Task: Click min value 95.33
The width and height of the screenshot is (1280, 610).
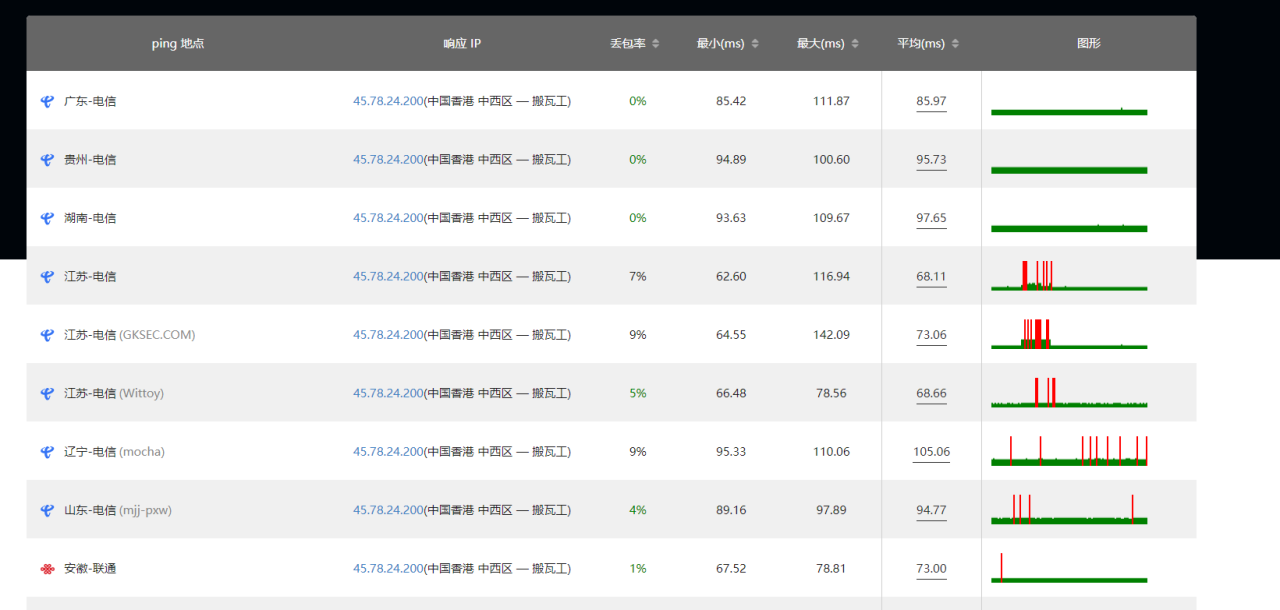Action: click(731, 452)
